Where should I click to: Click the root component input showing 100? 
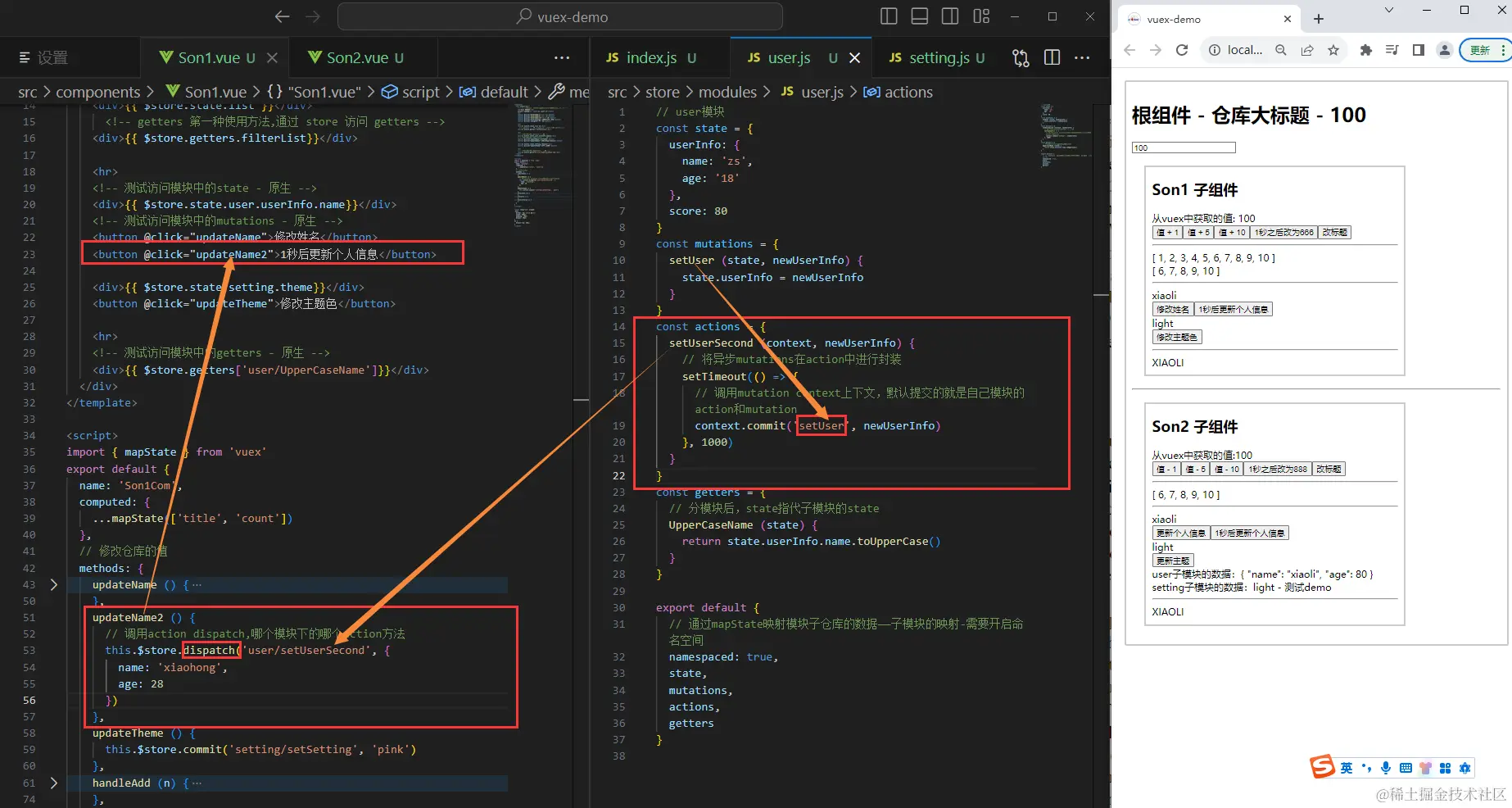[x=1184, y=148]
